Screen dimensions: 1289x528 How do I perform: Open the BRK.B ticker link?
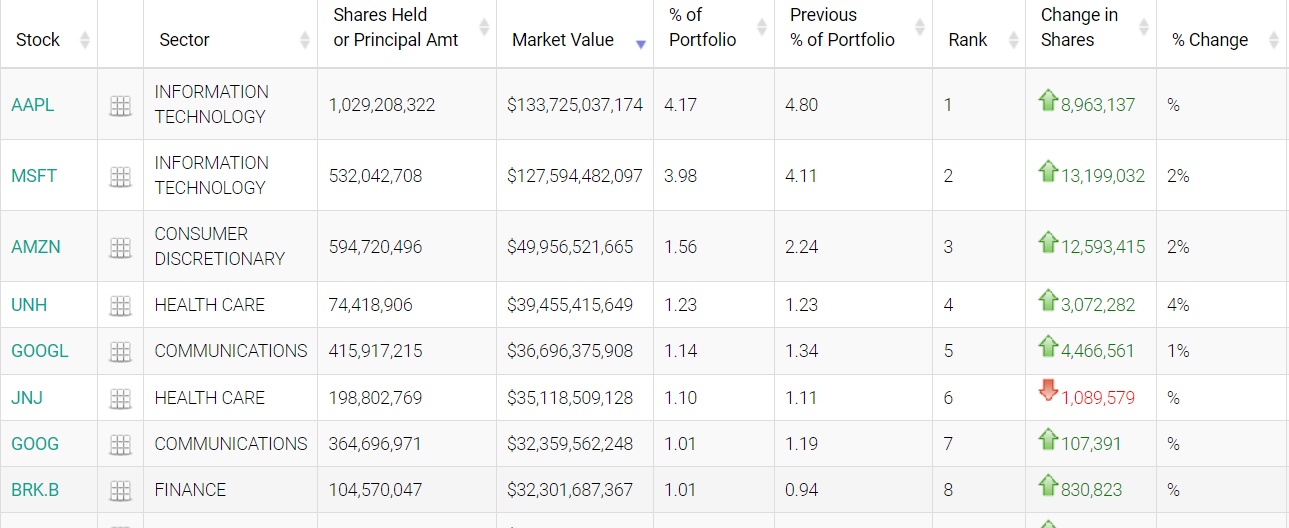tap(35, 490)
